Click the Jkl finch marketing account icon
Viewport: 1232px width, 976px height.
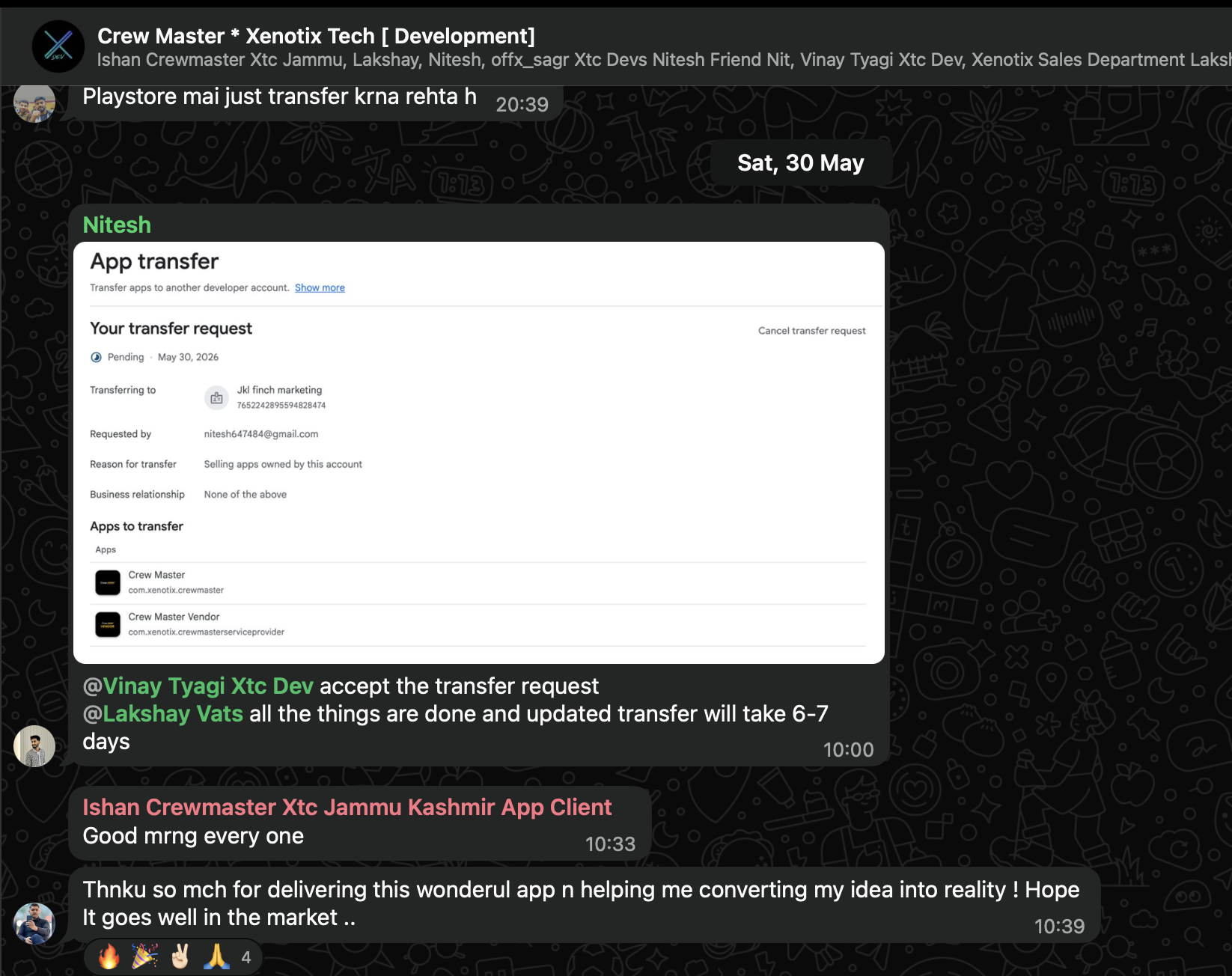tap(216, 397)
